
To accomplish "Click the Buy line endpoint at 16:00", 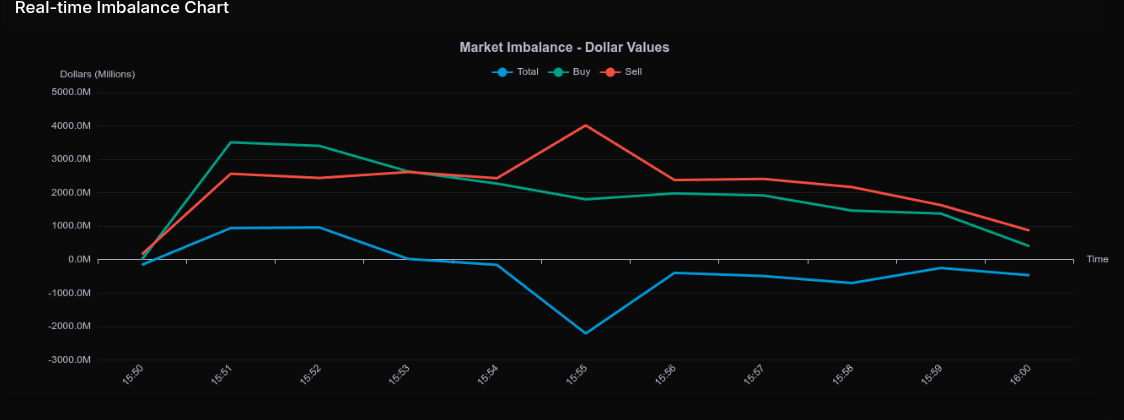I will [1029, 246].
